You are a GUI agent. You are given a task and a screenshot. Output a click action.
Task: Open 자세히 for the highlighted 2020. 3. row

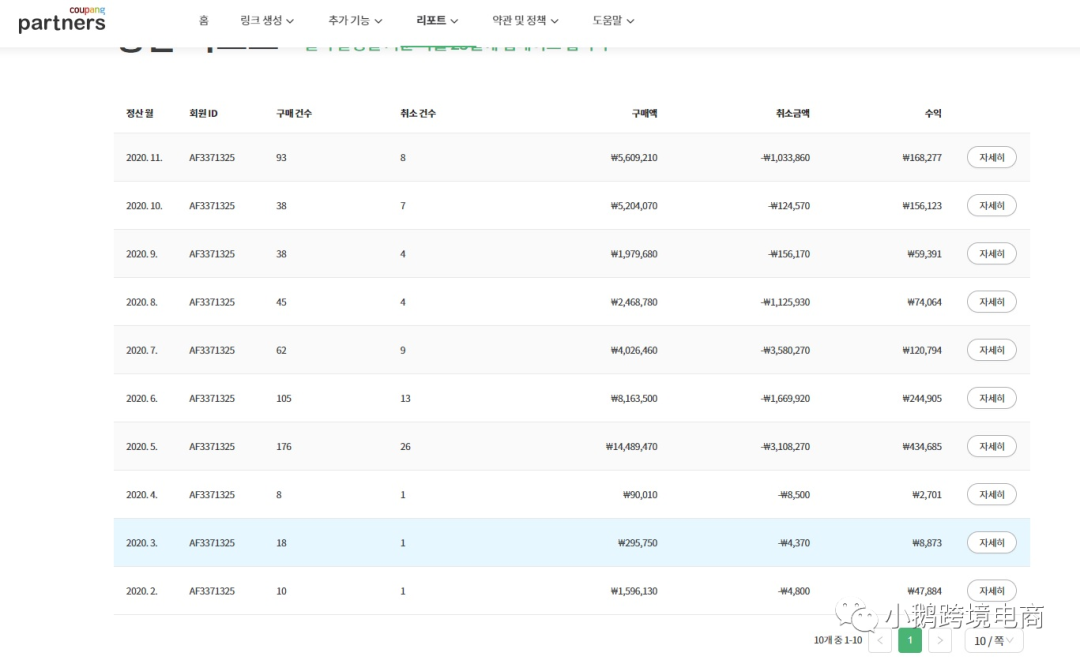click(x=992, y=543)
